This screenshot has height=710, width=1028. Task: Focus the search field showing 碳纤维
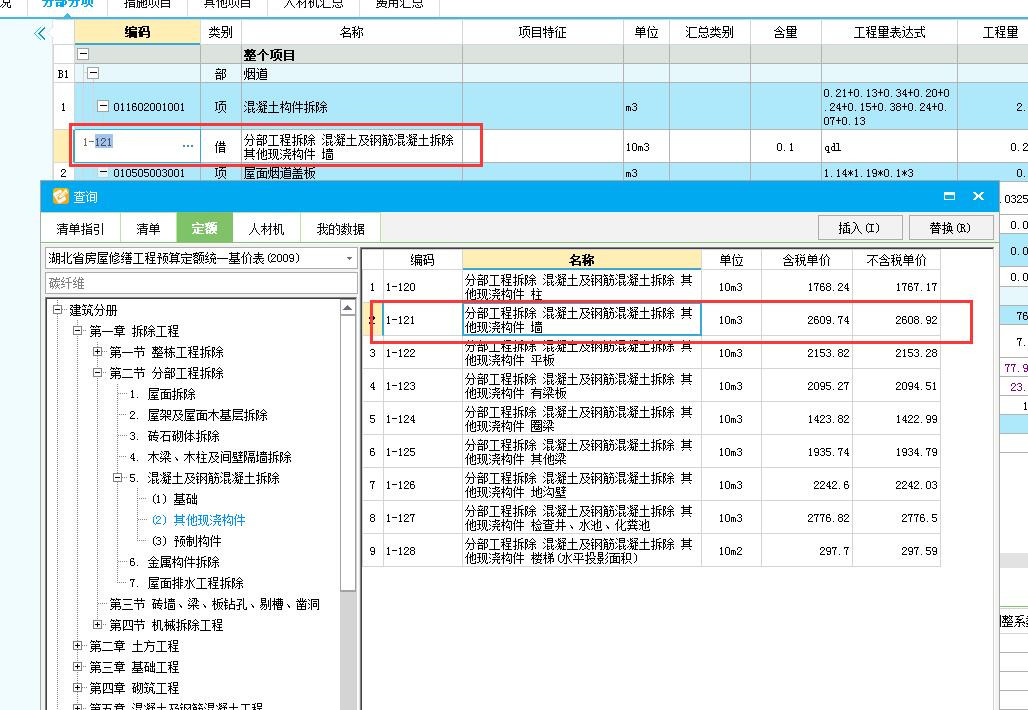[201, 283]
